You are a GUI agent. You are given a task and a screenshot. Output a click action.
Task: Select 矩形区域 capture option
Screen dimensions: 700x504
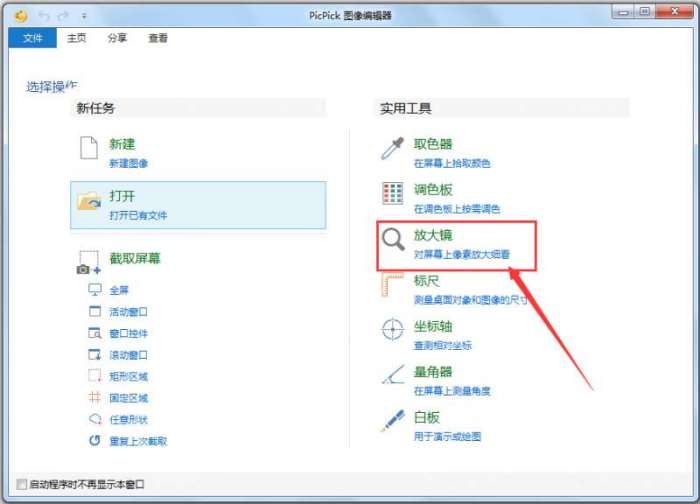pos(129,376)
